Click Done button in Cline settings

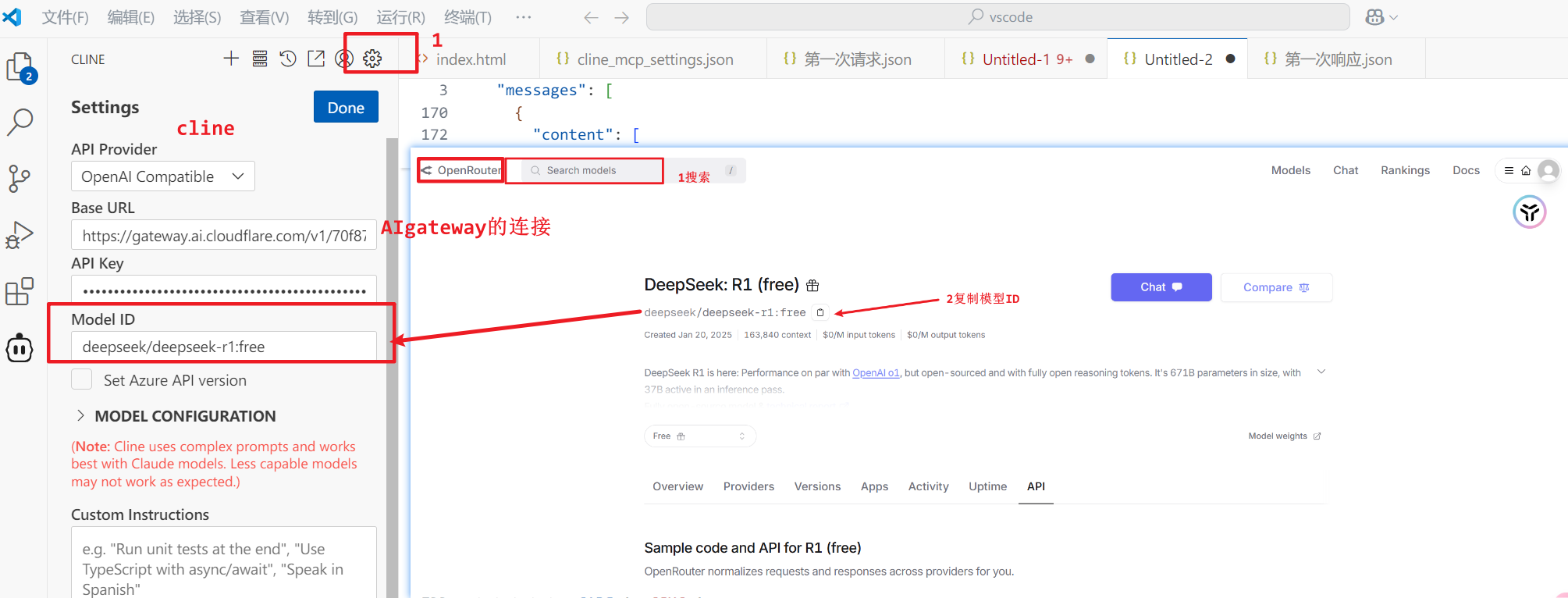(x=346, y=107)
